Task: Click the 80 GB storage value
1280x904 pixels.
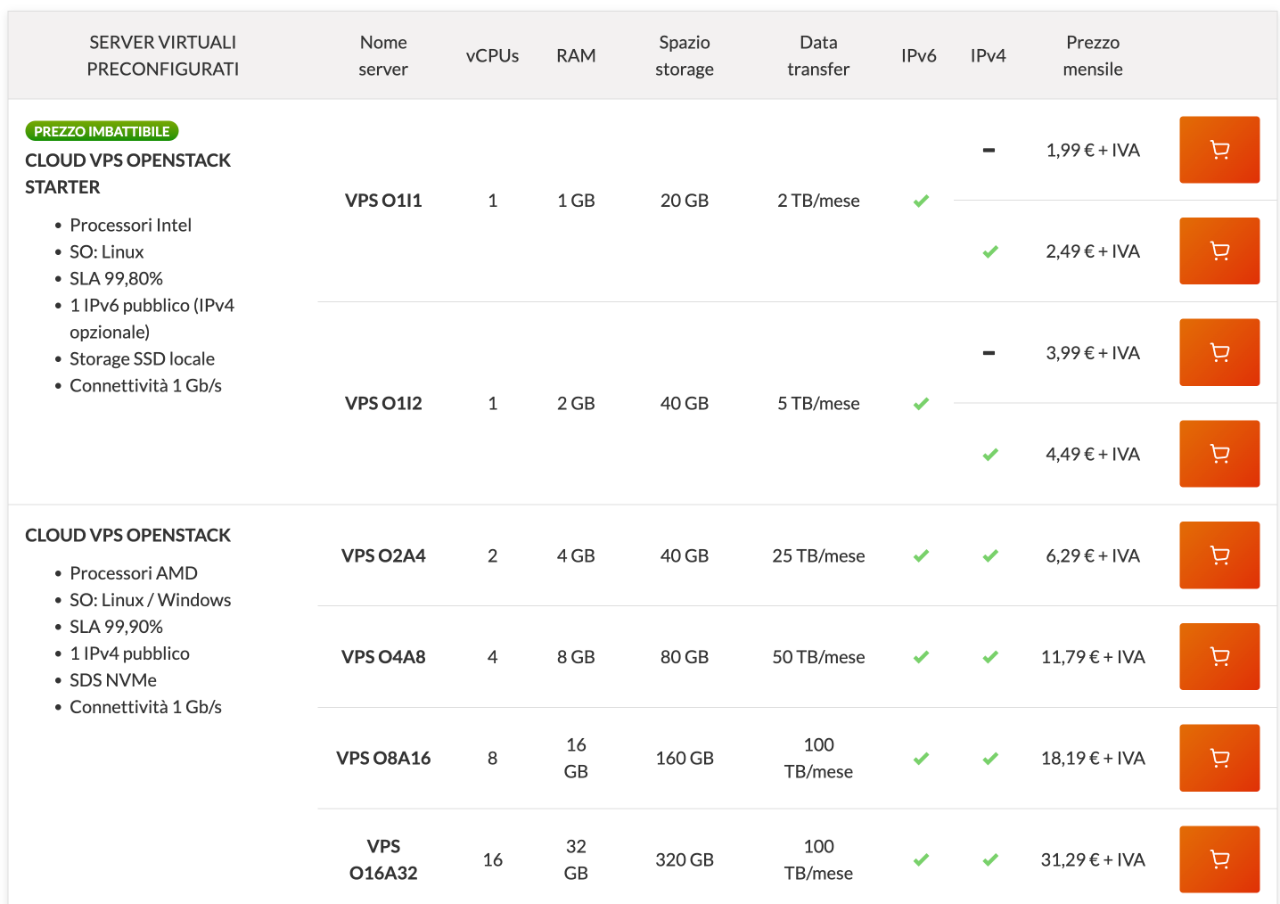Action: pyautogui.click(x=684, y=657)
